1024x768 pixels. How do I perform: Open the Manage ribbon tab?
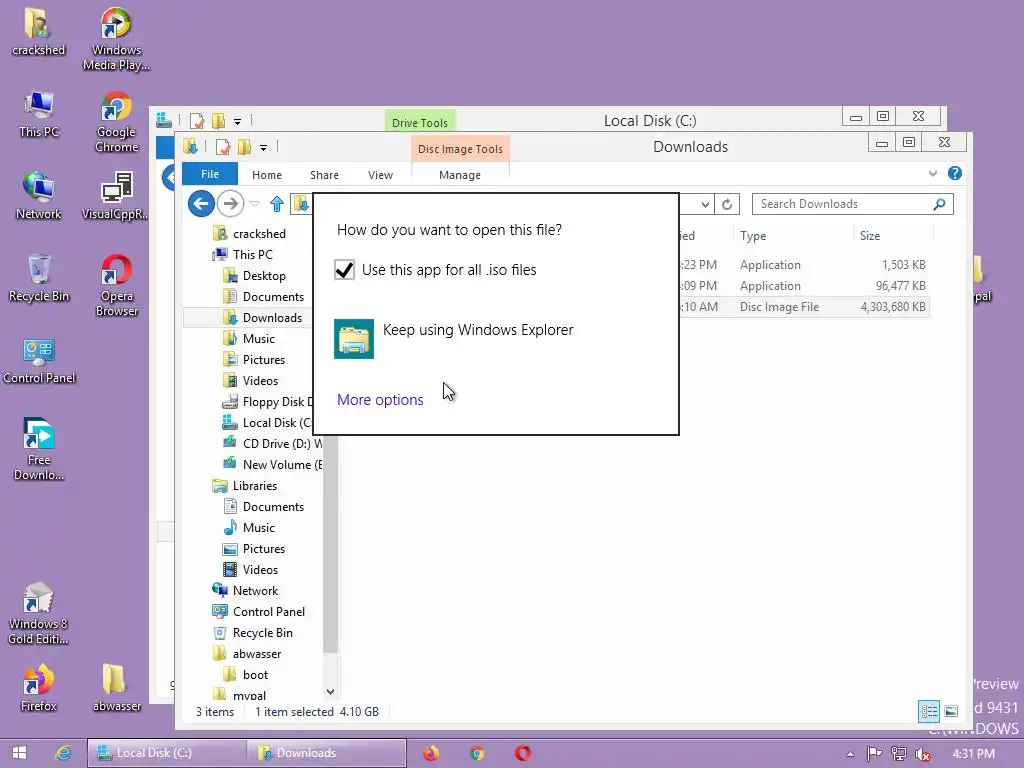[460, 175]
